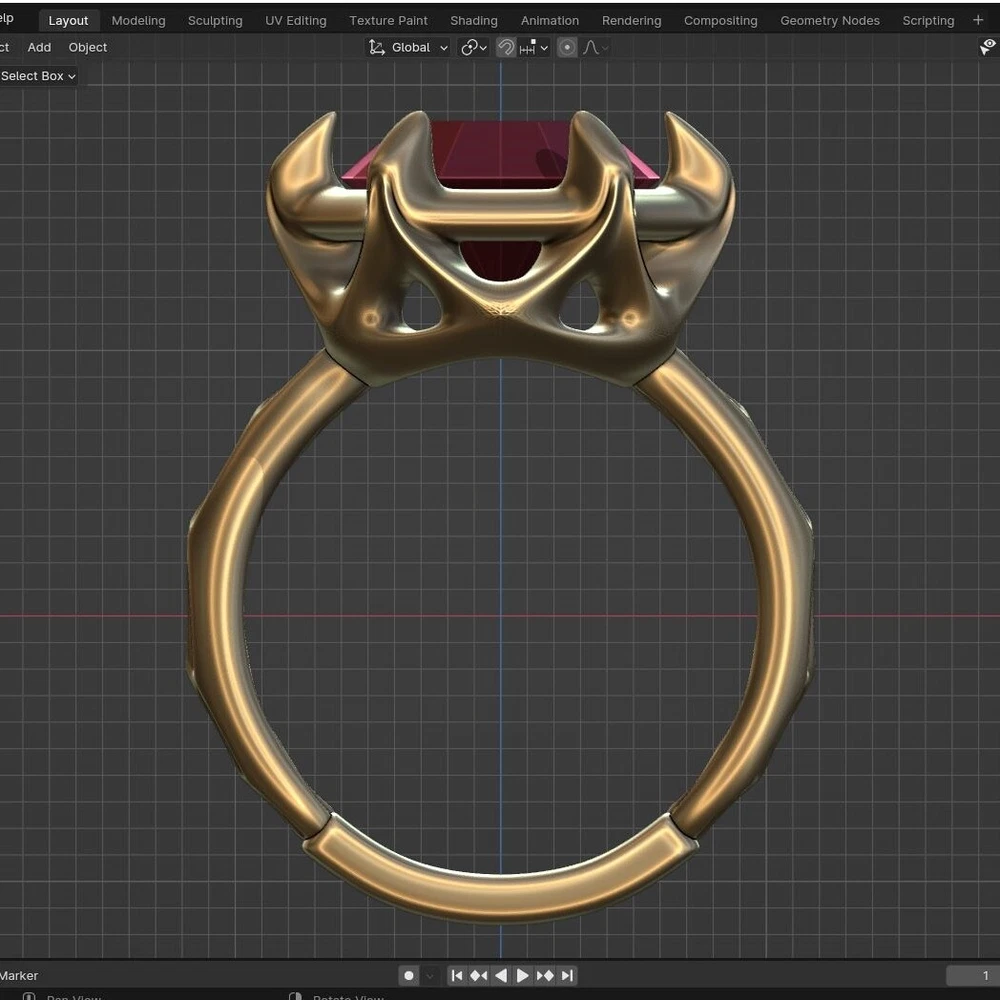This screenshot has height=1000, width=1000.
Task: Open the Object menu
Action: click(88, 47)
